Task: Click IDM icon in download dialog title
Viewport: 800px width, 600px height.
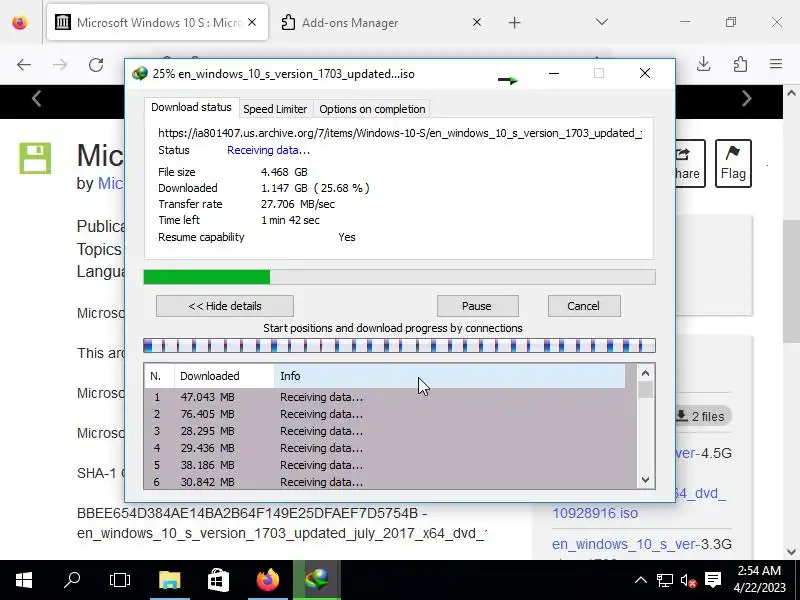Action: tap(140, 73)
